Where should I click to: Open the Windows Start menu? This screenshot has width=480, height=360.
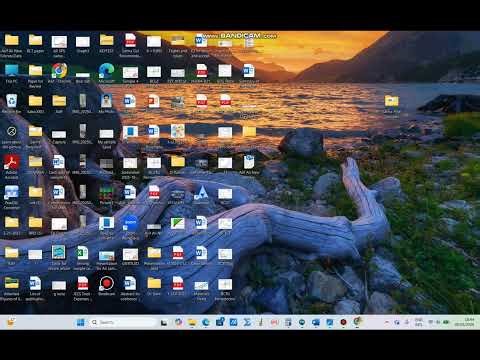pyautogui.click(x=80, y=322)
